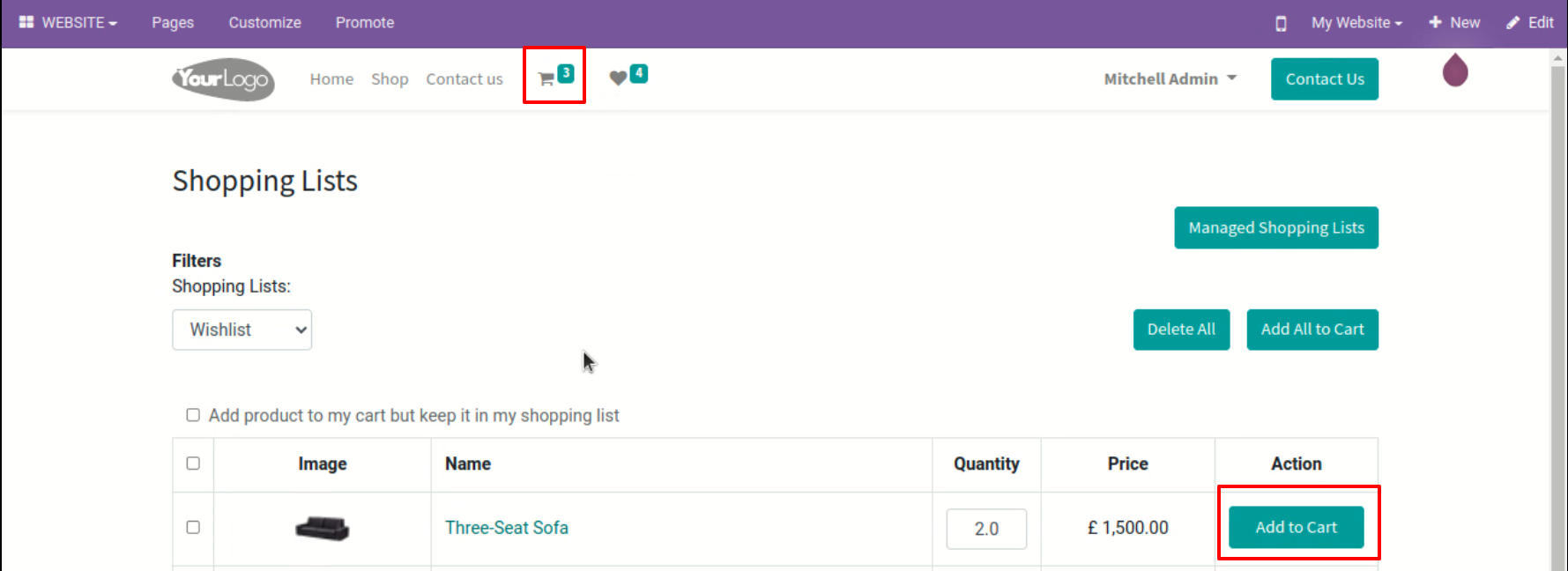Click the New plus icon
This screenshot has height=571, width=1568.
[x=1436, y=22]
